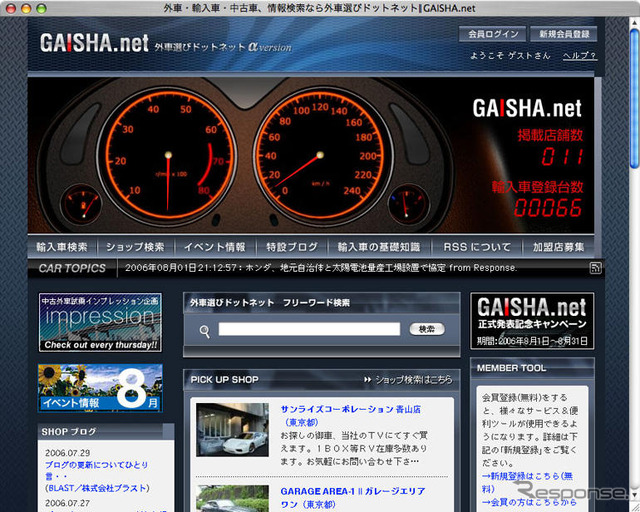This screenshot has width=640, height=512.
Task: Open the impression banner image
Action: click(100, 323)
